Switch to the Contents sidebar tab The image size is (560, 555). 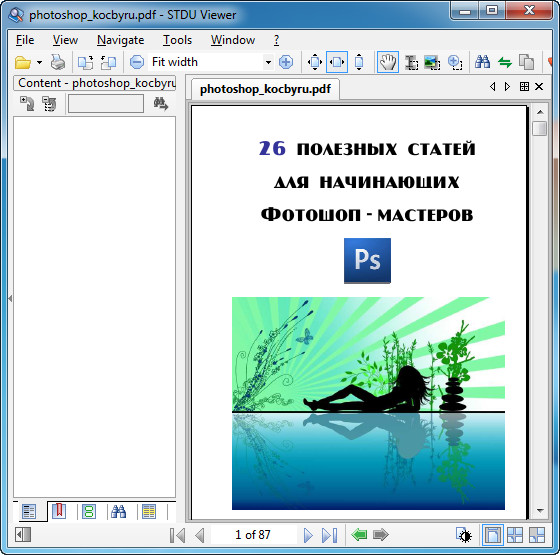[x=29, y=511]
